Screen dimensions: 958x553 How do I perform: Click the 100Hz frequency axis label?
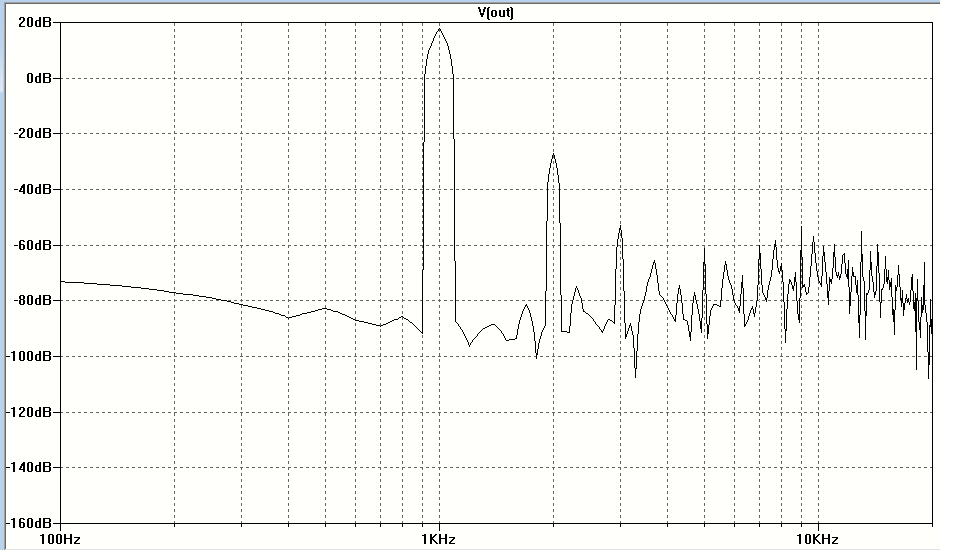60,540
